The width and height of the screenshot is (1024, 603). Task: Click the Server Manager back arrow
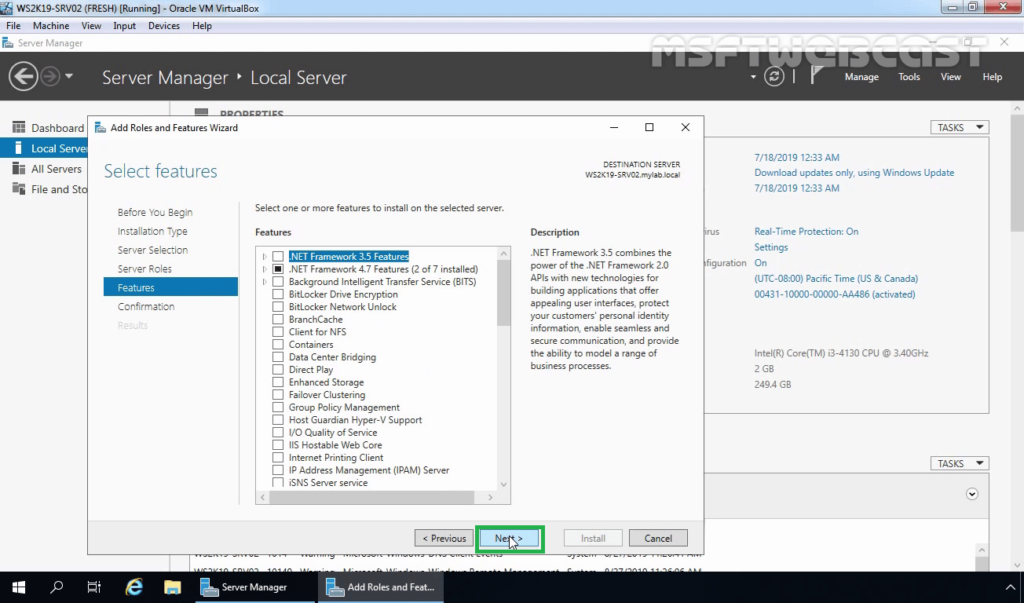tap(24, 76)
